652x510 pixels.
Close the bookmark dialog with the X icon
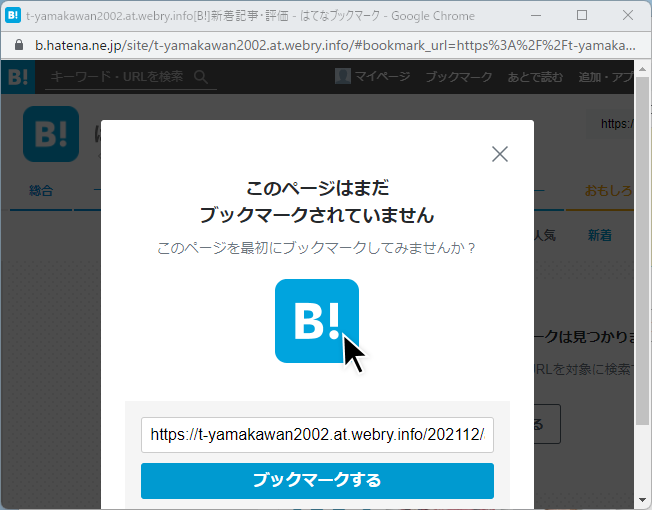coord(499,154)
